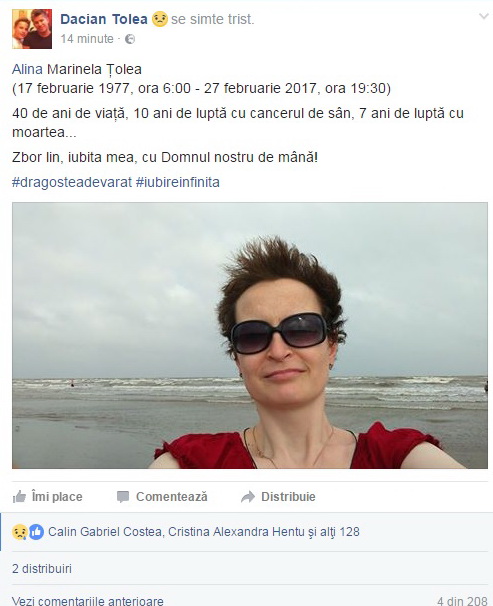
Task: Open the 14 minute timestamp link
Action: (87, 39)
